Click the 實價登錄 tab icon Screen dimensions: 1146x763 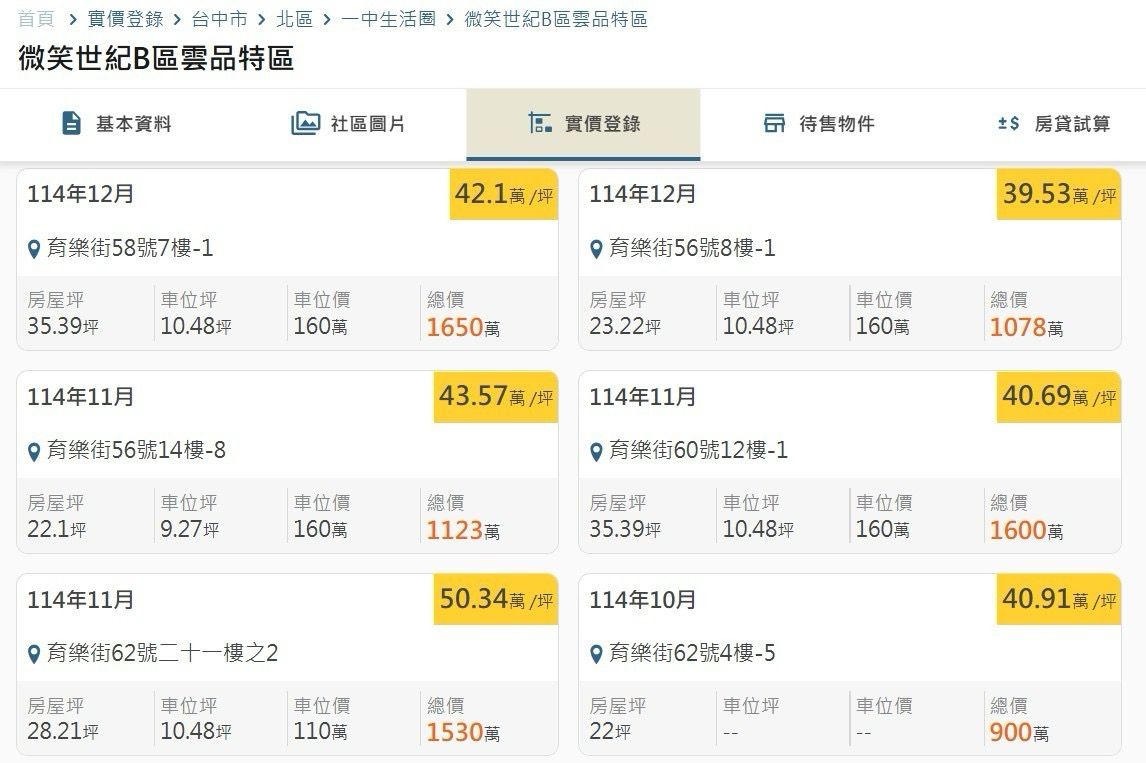pyautogui.click(x=540, y=123)
